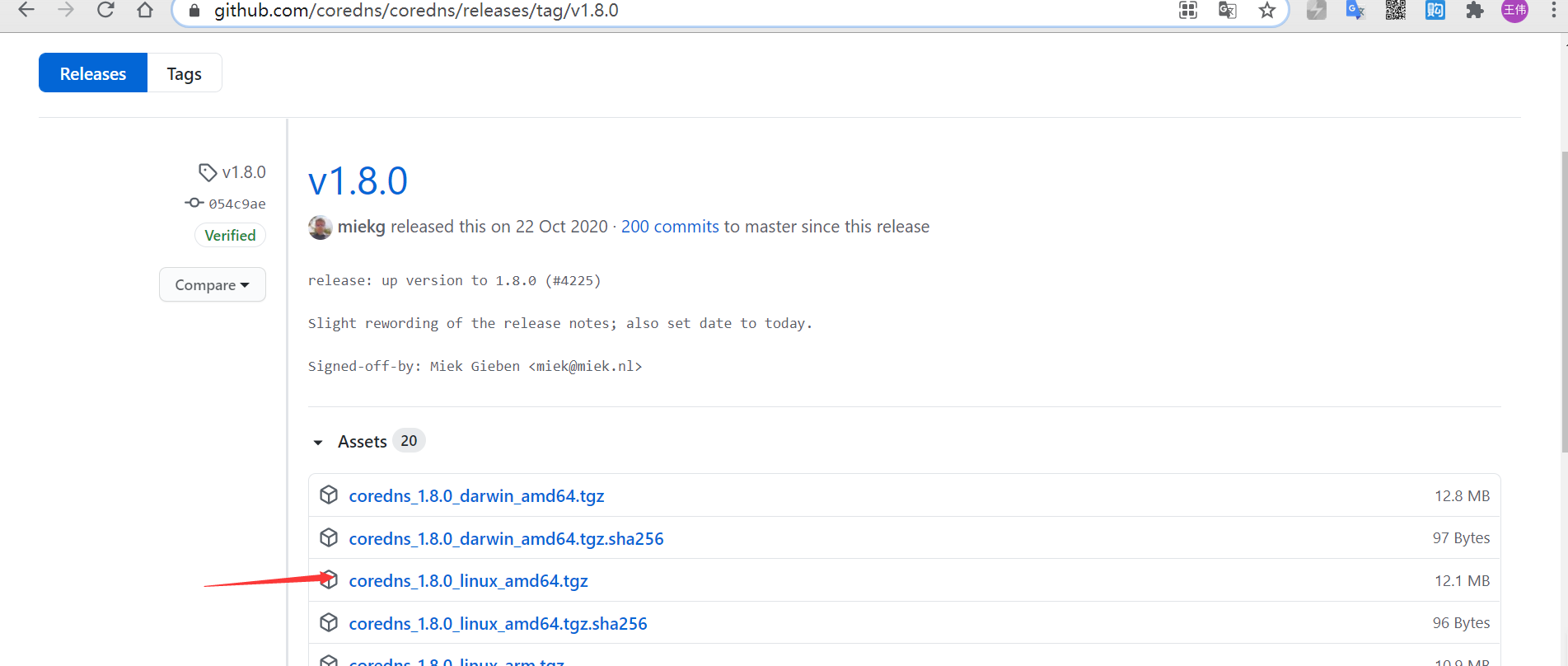Image resolution: width=1568 pixels, height=666 pixels.
Task: Reload the page with the refresh icon
Action: click(x=105, y=10)
